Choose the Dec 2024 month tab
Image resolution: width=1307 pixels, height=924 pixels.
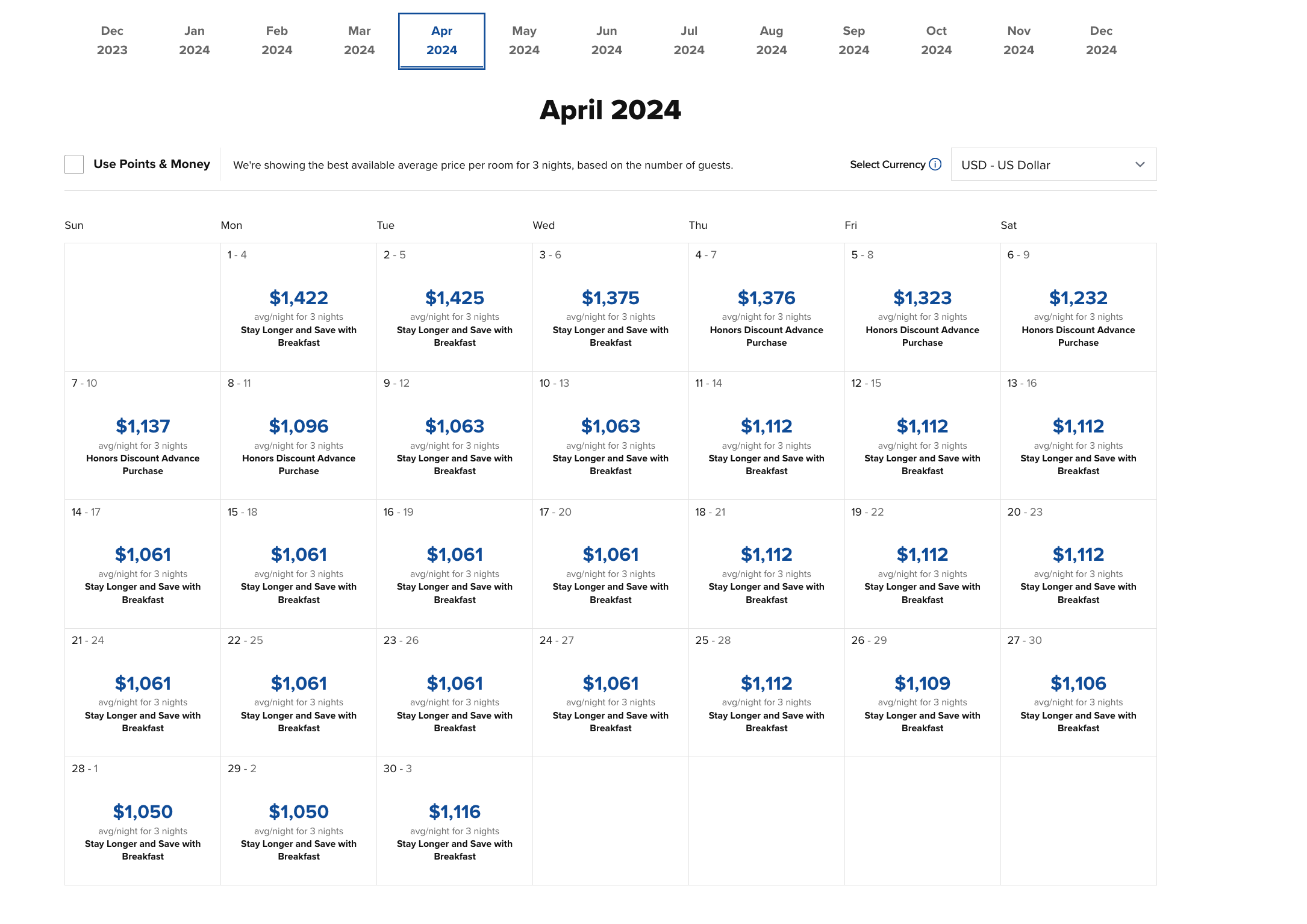[x=1101, y=40]
